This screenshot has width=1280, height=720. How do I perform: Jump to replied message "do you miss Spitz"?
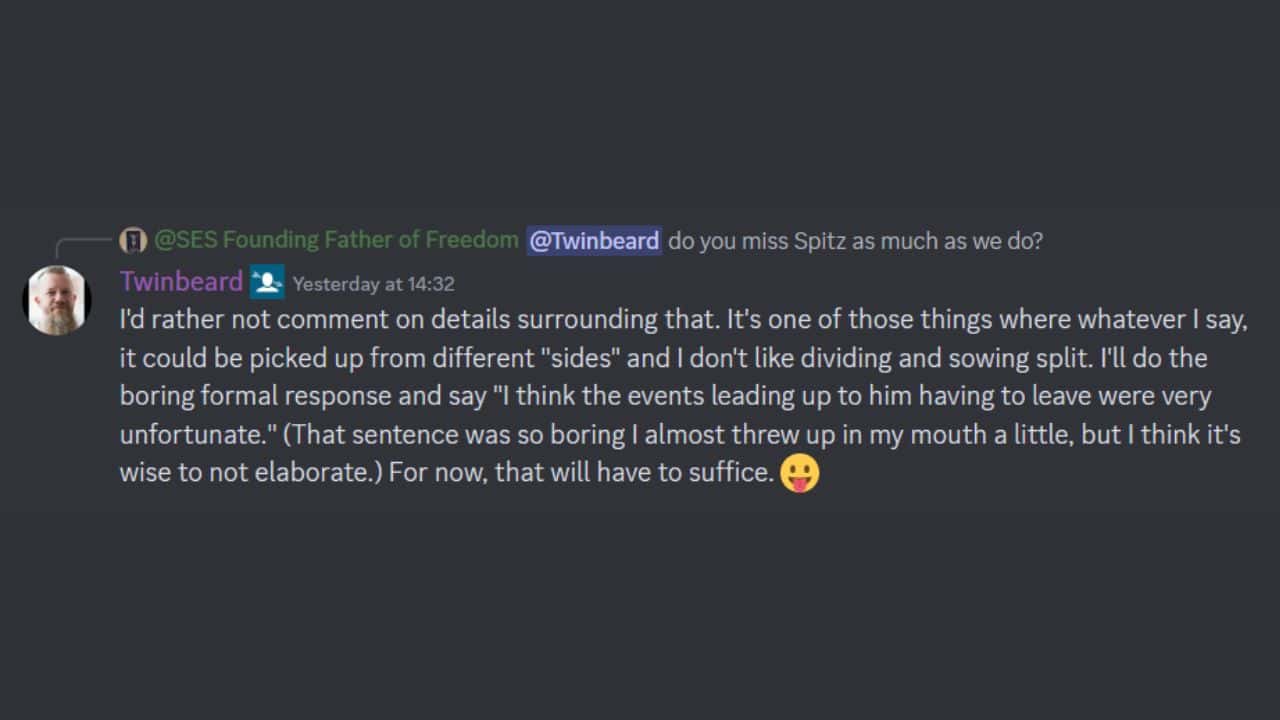(855, 240)
